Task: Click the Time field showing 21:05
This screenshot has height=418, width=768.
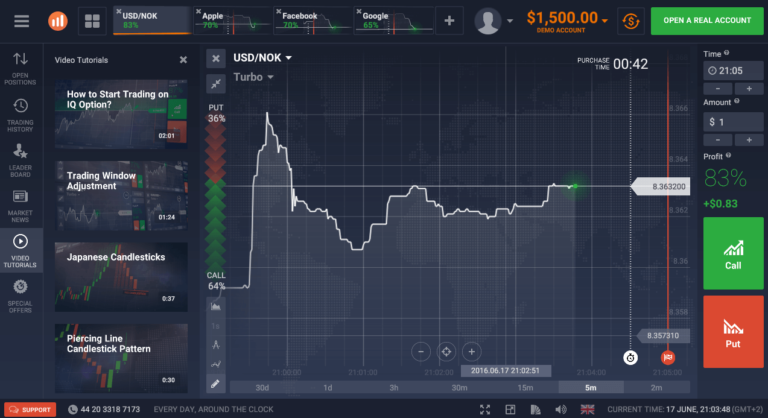Action: coord(733,71)
